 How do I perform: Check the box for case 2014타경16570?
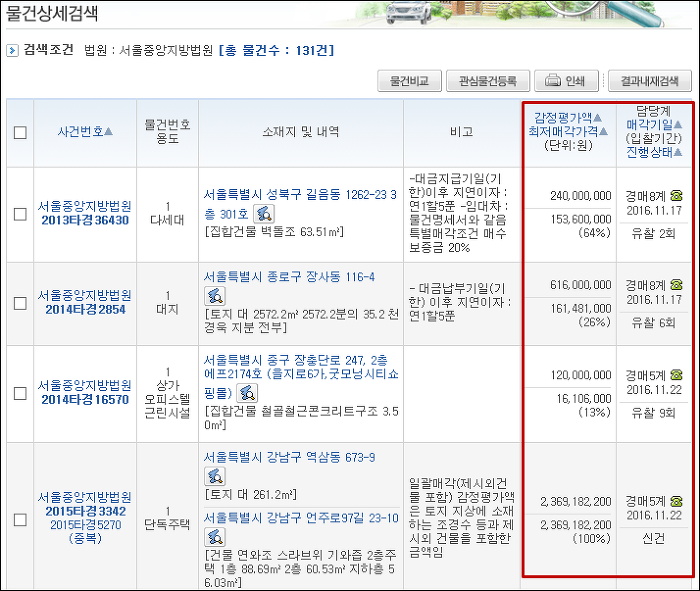pyautogui.click(x=20, y=394)
